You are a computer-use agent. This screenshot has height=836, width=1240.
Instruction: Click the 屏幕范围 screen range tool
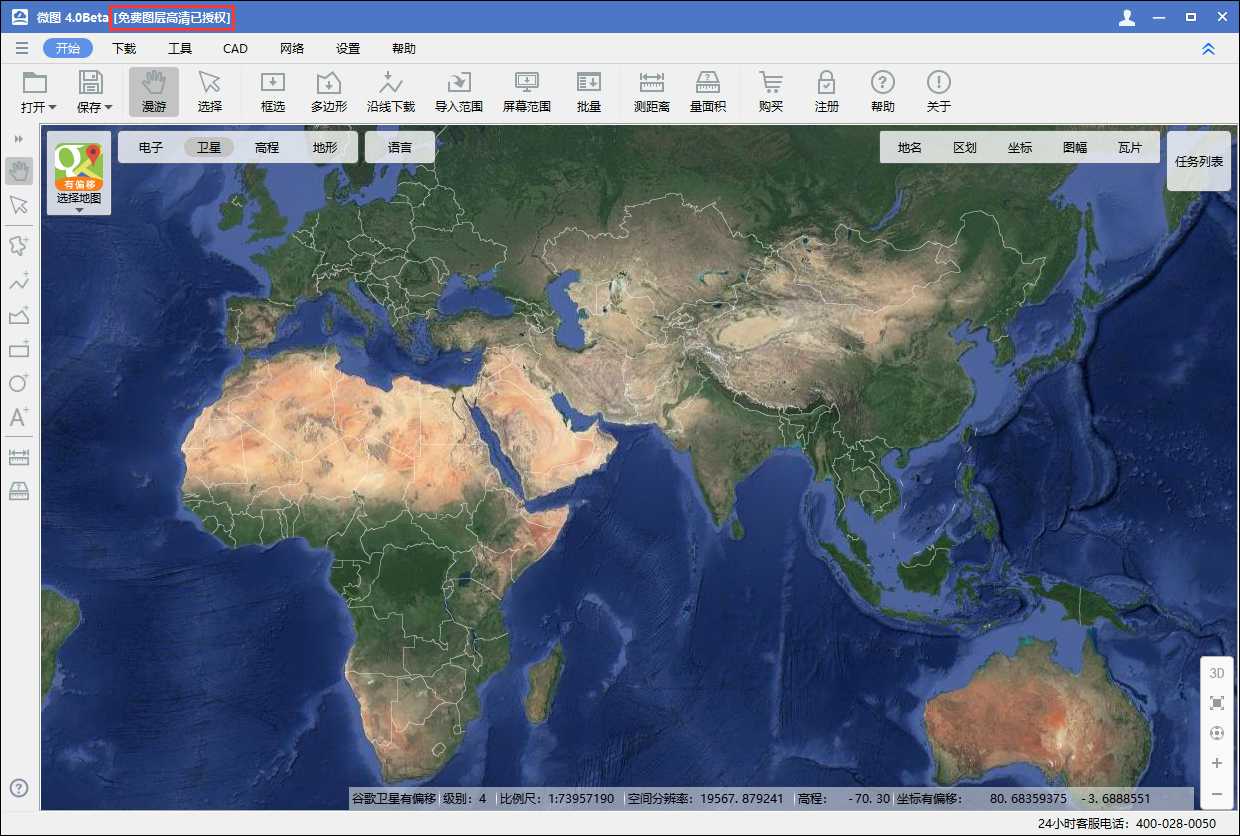pyautogui.click(x=527, y=91)
